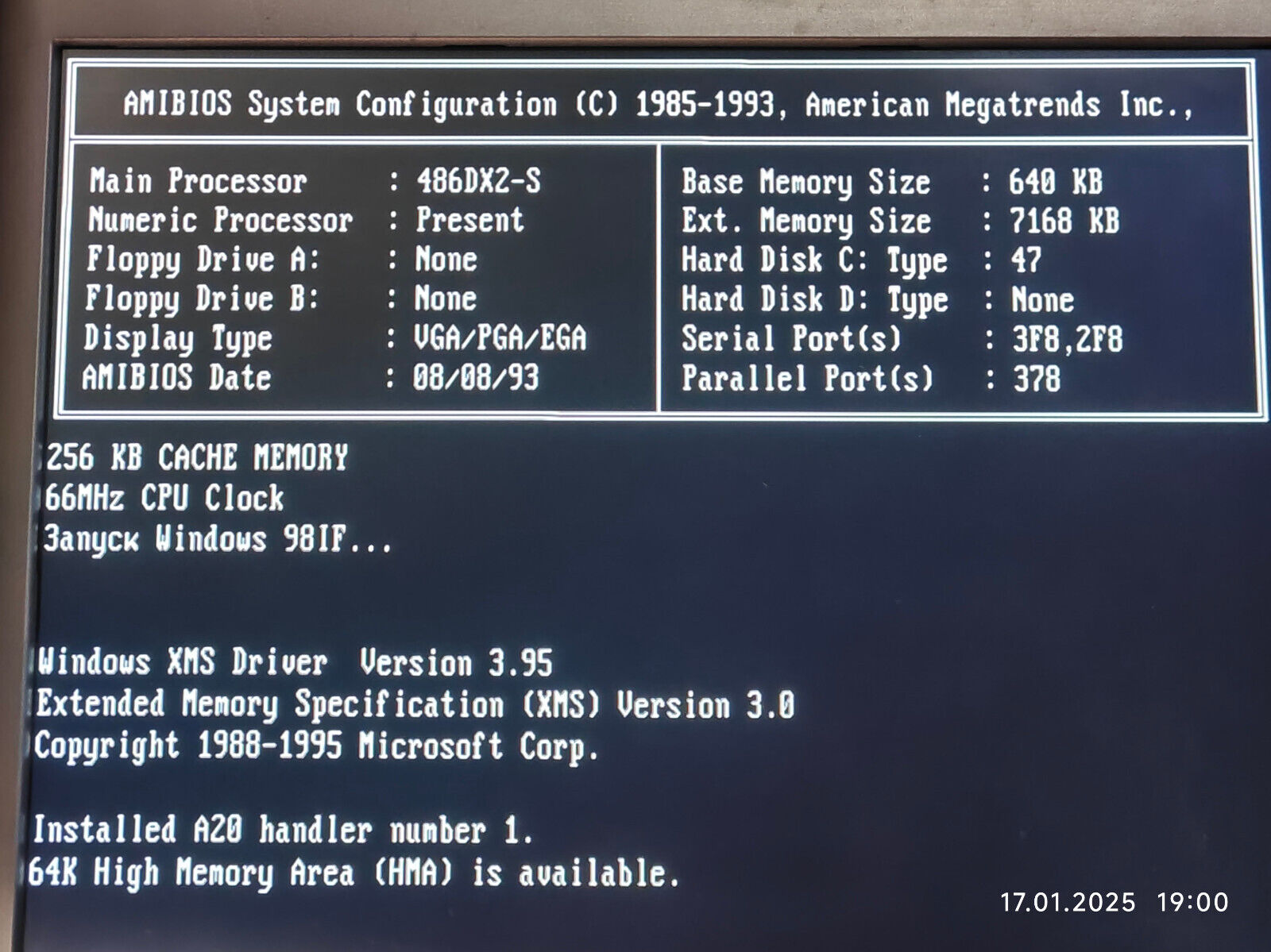Click the 'Floppy Drive A:' label
Viewport: 1271px width, 952px height.
pos(203,260)
